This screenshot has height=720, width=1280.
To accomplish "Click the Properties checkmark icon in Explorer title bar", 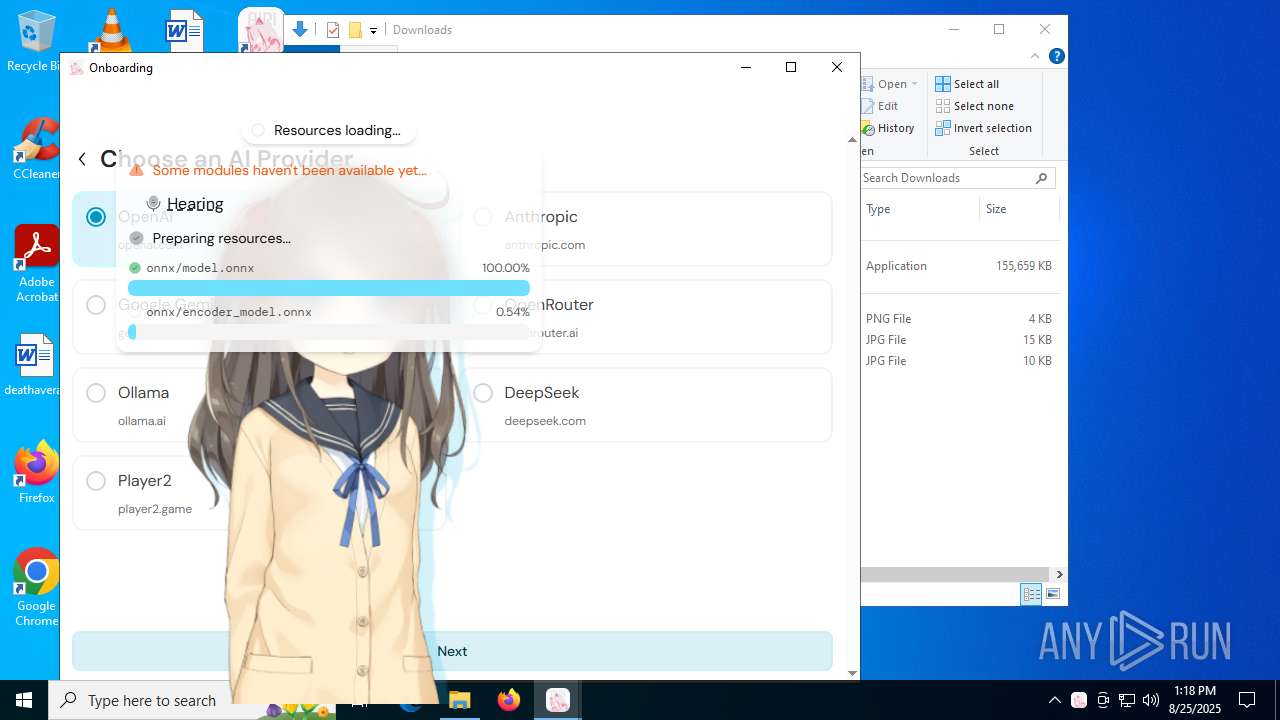I will pos(333,30).
